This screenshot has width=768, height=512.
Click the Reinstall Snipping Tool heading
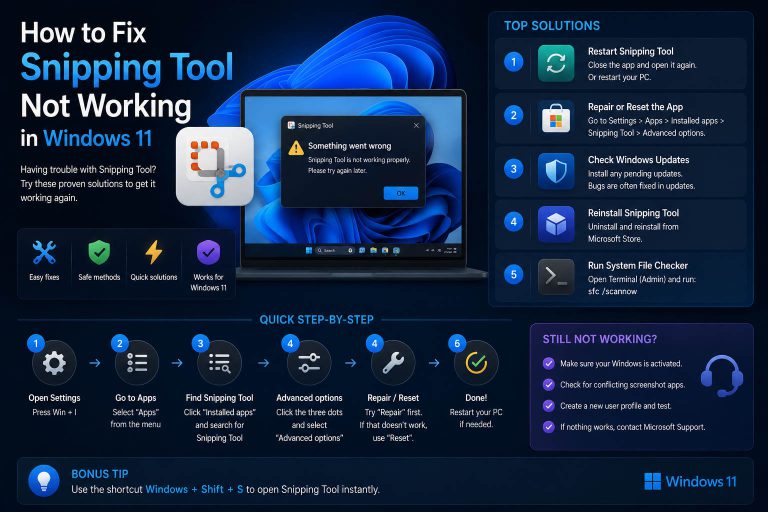633,213
